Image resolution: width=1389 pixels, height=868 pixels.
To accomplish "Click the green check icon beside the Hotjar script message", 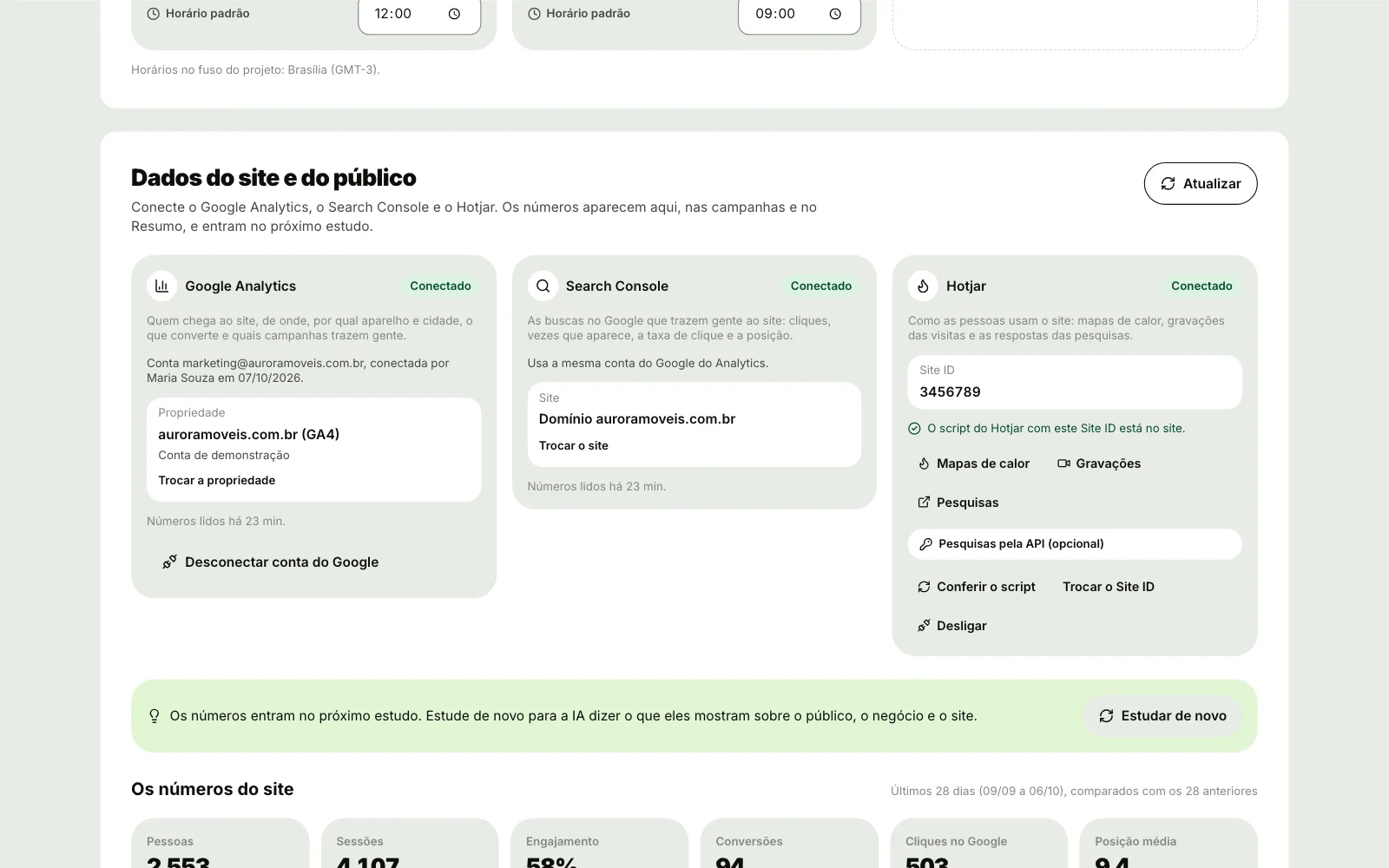I will (914, 428).
